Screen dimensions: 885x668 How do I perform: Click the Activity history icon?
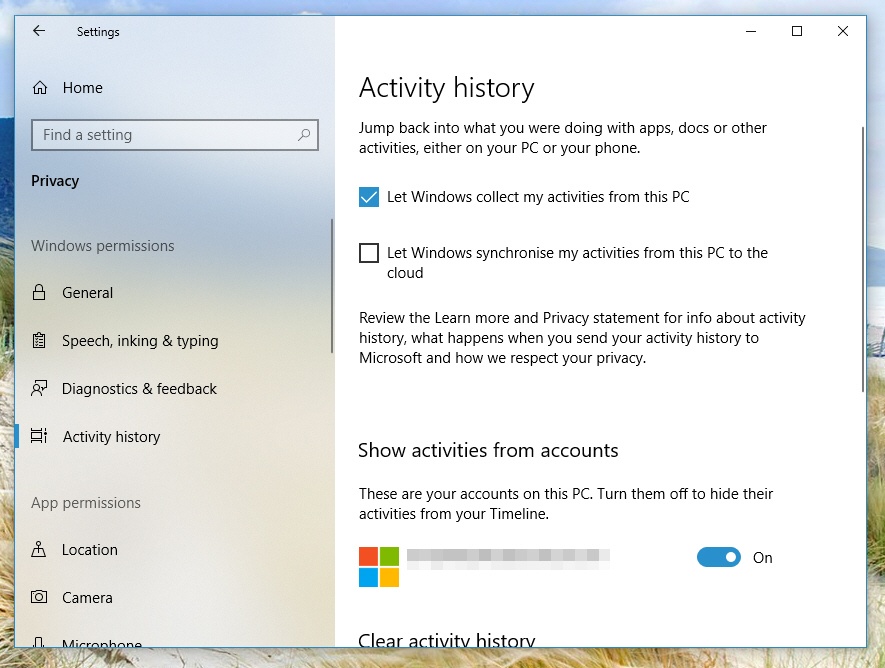tap(40, 437)
